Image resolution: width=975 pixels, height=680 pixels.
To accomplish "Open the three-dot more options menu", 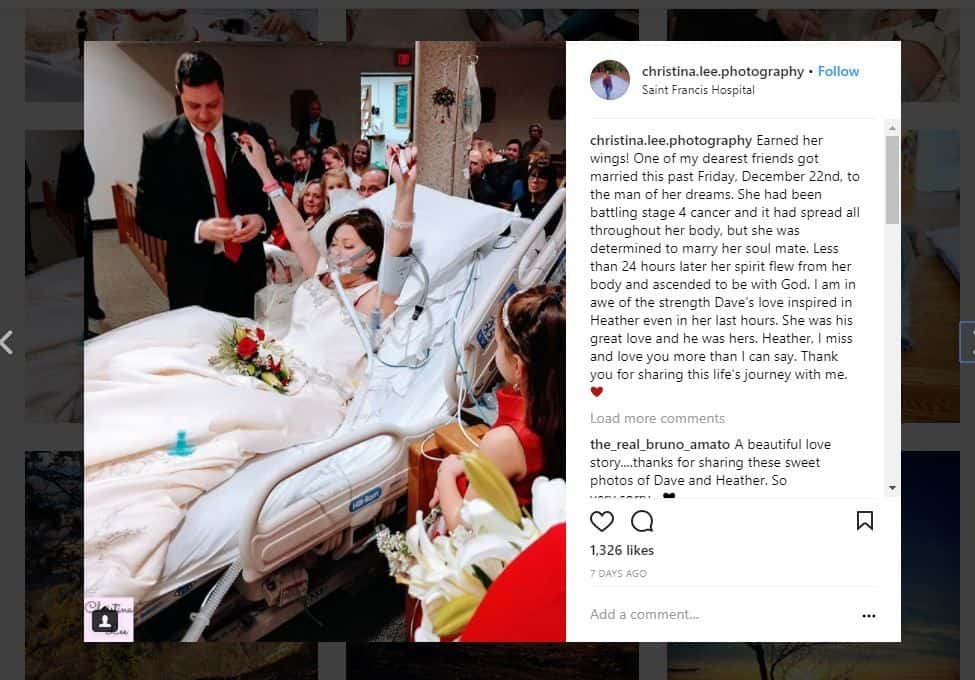I will tap(869, 615).
